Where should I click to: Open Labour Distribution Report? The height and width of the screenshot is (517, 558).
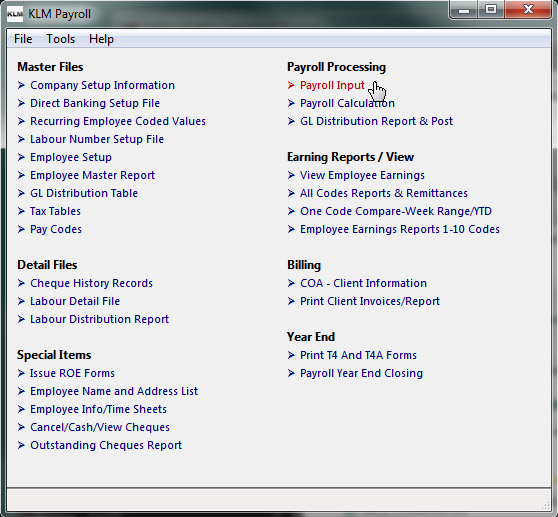pos(100,319)
